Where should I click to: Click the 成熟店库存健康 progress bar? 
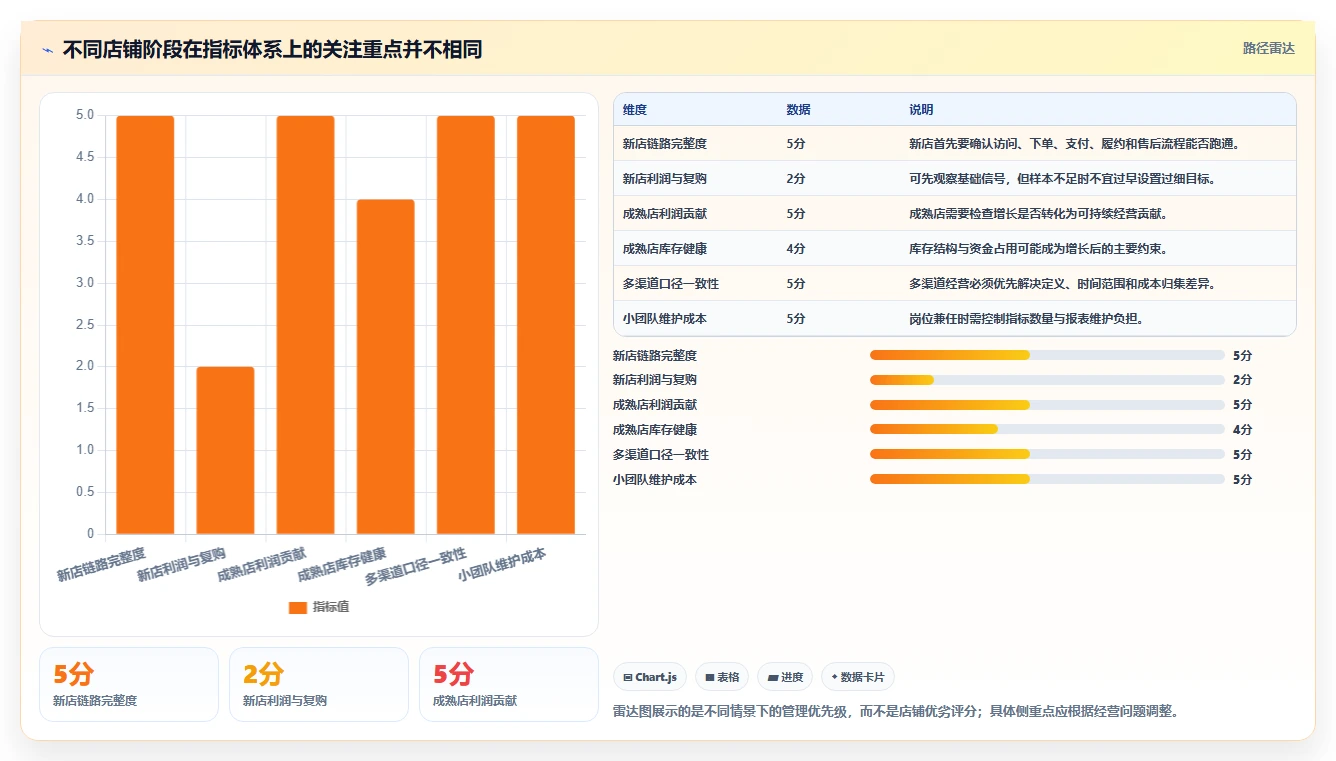click(1047, 429)
